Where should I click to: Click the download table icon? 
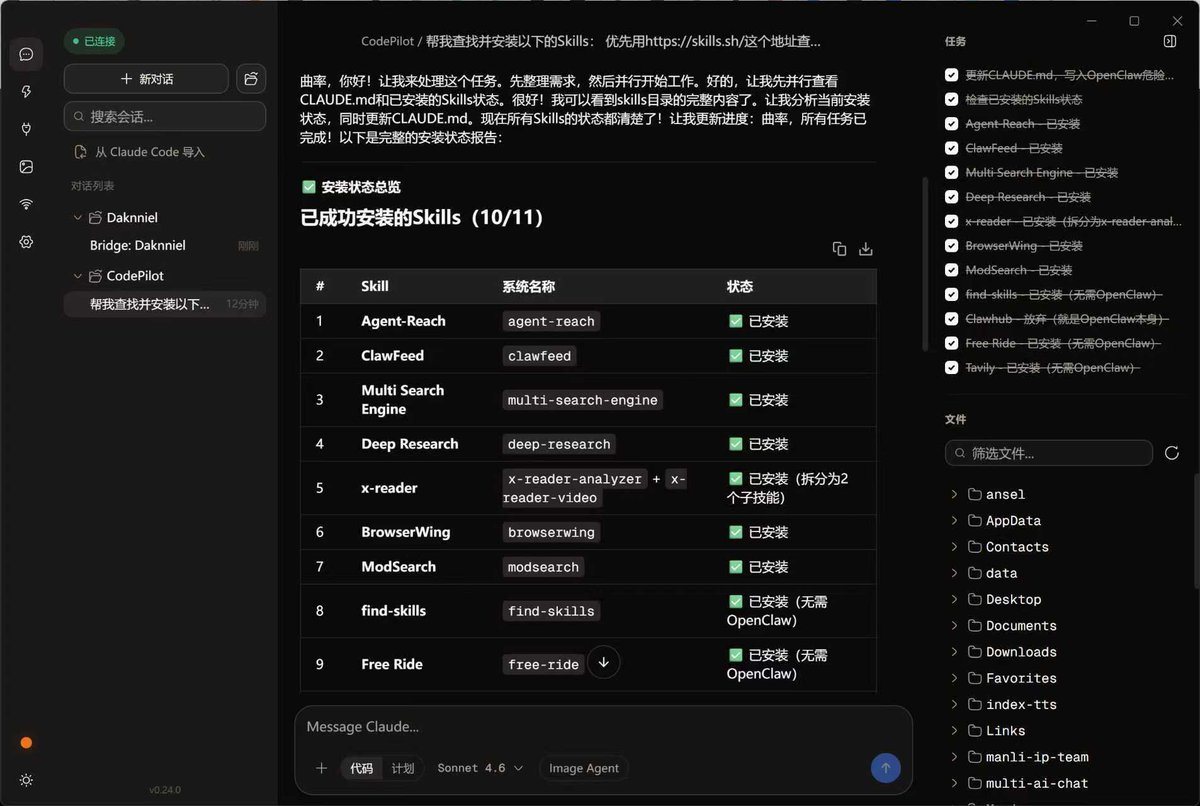(866, 249)
